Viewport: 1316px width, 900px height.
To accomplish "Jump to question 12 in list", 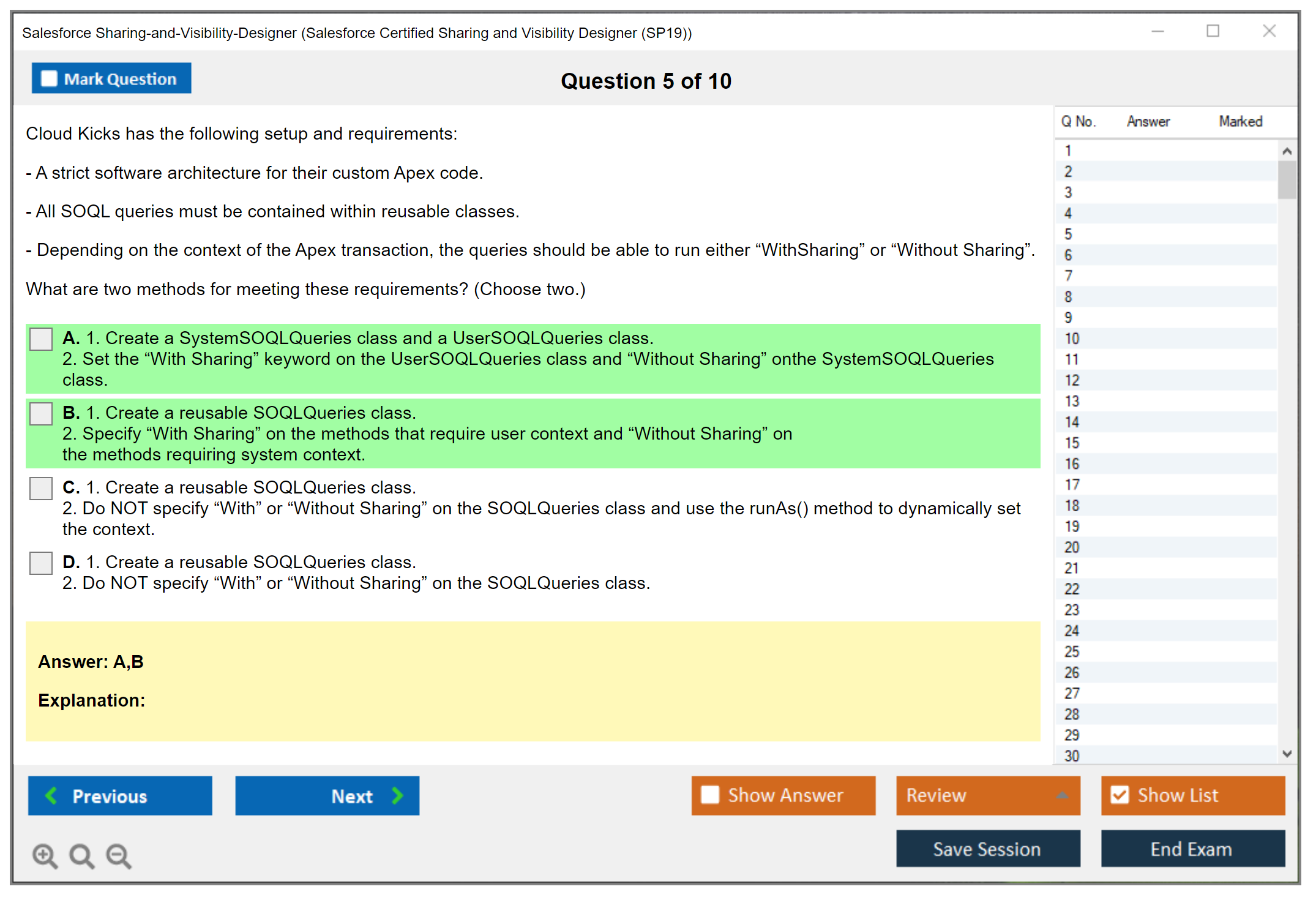I will (x=1072, y=380).
